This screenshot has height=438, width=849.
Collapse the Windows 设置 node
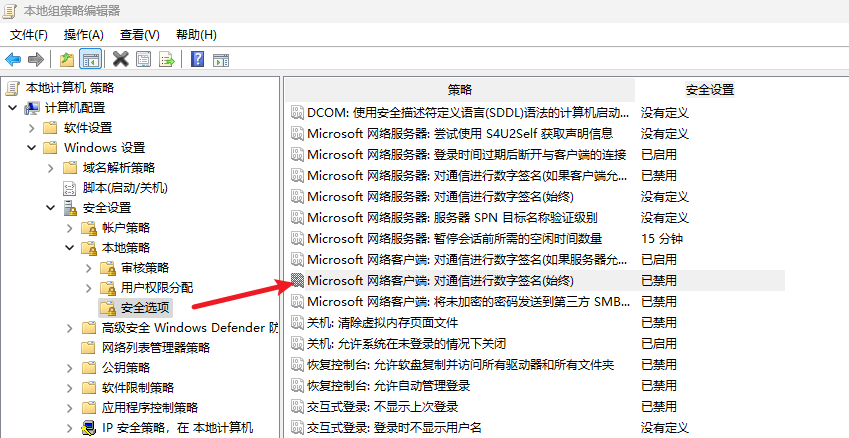tap(31, 147)
